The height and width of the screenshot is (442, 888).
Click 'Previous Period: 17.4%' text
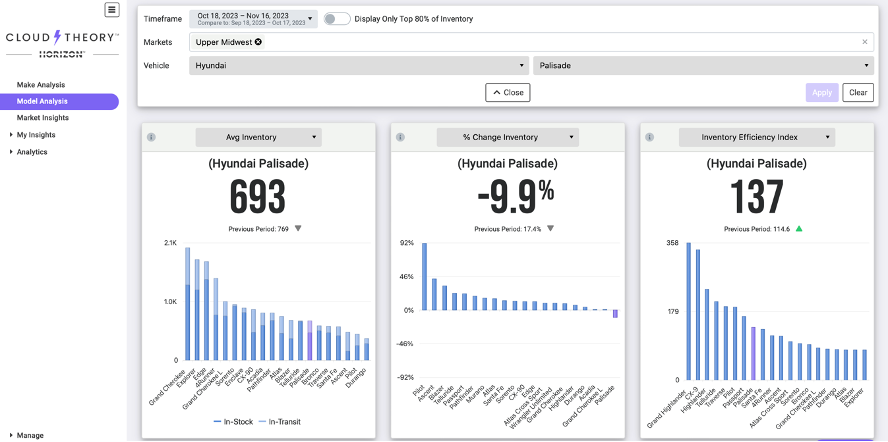[508, 229]
